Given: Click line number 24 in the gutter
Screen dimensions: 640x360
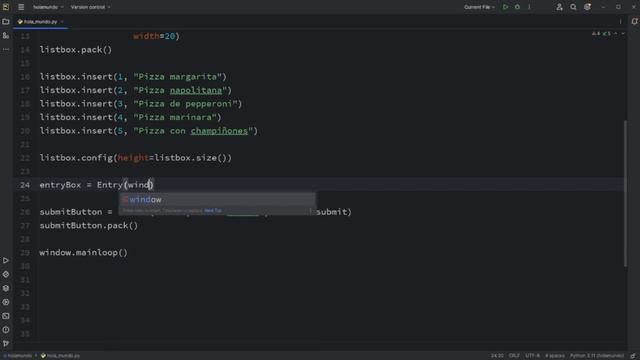Looking at the screenshot, I should 24,185.
